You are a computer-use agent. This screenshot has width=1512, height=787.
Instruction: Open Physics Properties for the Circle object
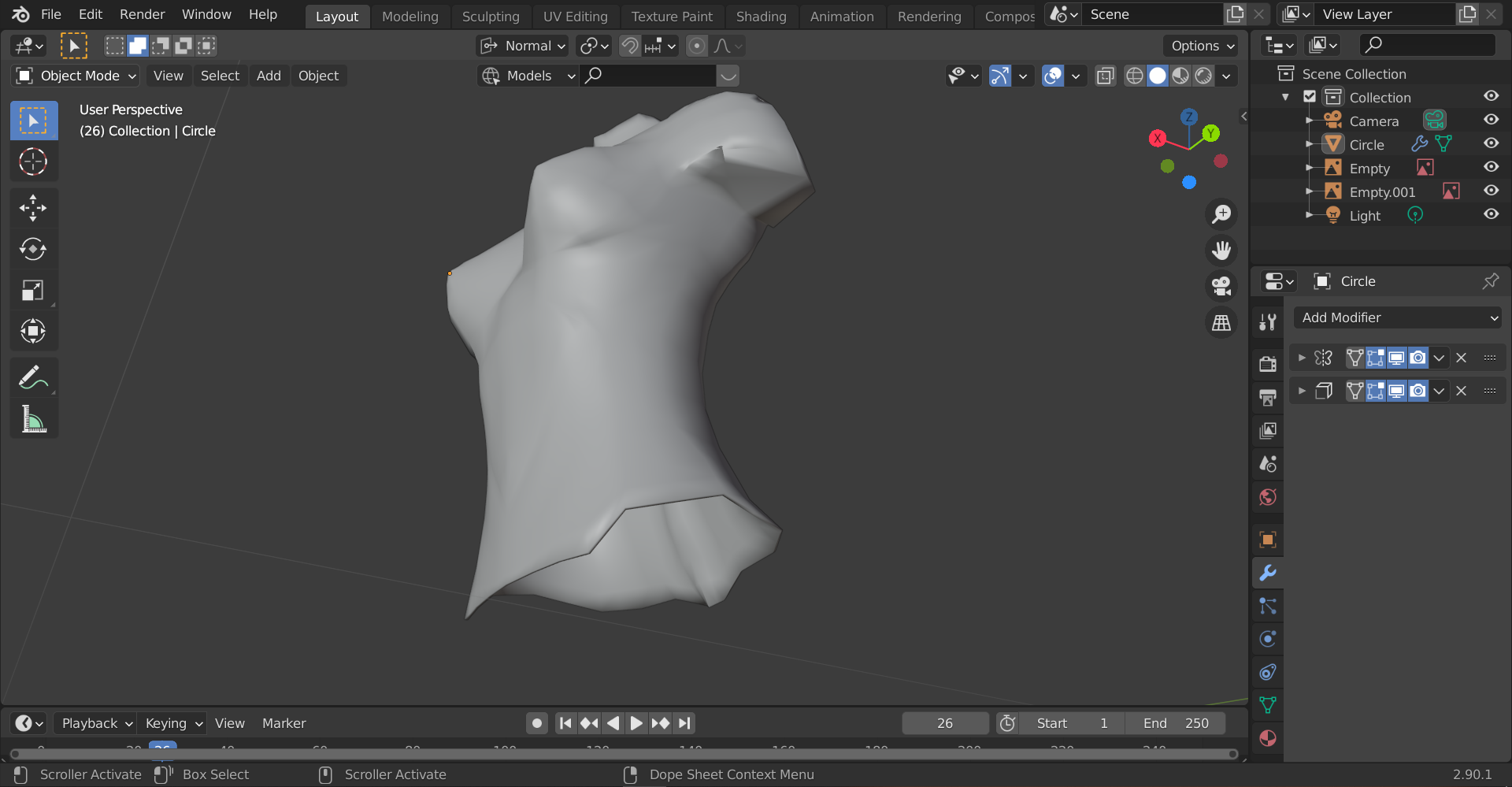click(x=1267, y=639)
